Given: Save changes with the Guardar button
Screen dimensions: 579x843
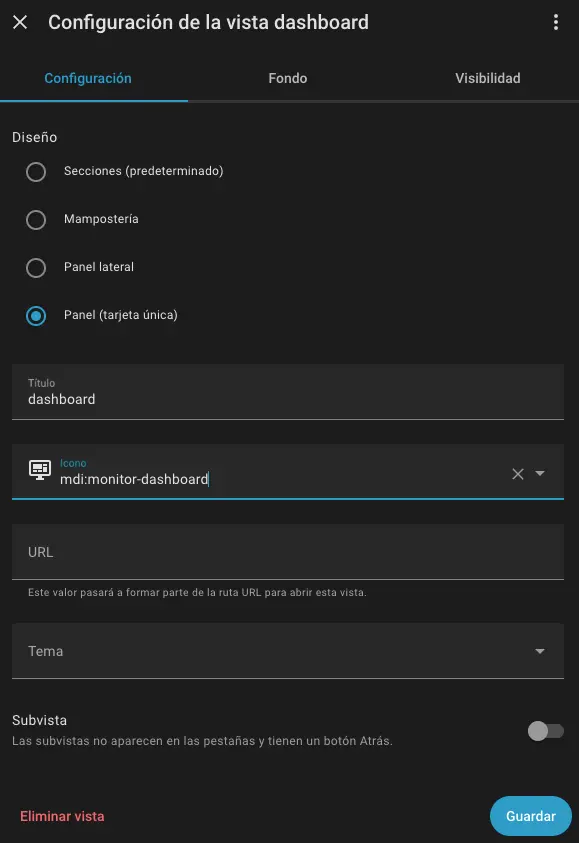Looking at the screenshot, I should tap(530, 815).
